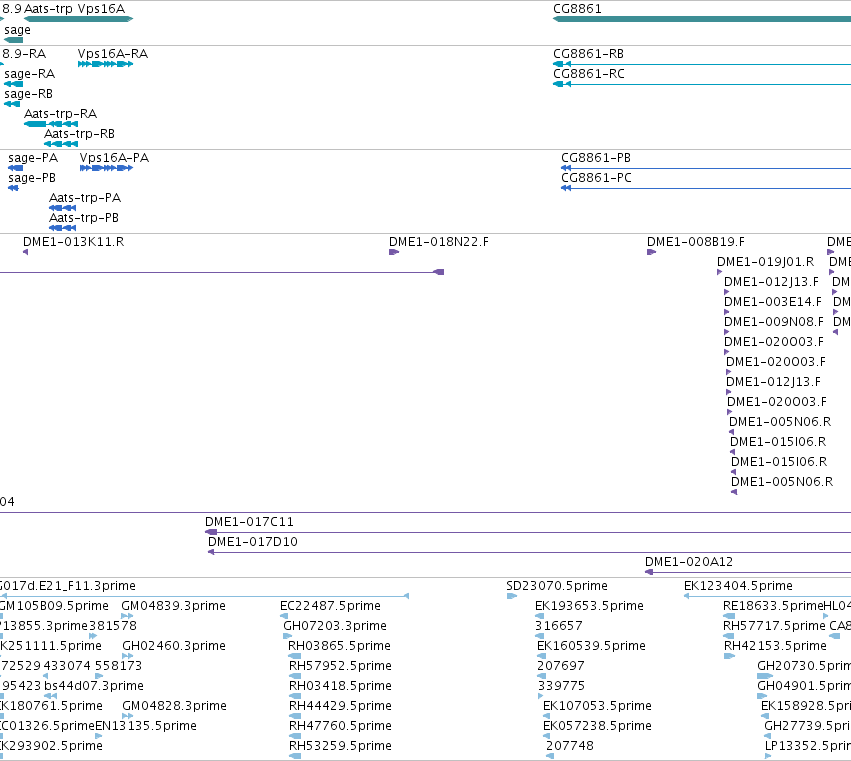Open the CG8861-PB protein label
This screenshot has width=851, height=761.
(596, 158)
